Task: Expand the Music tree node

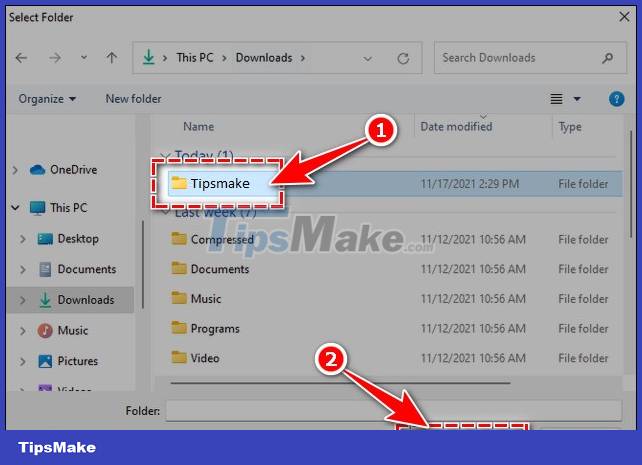Action: [x=23, y=331]
